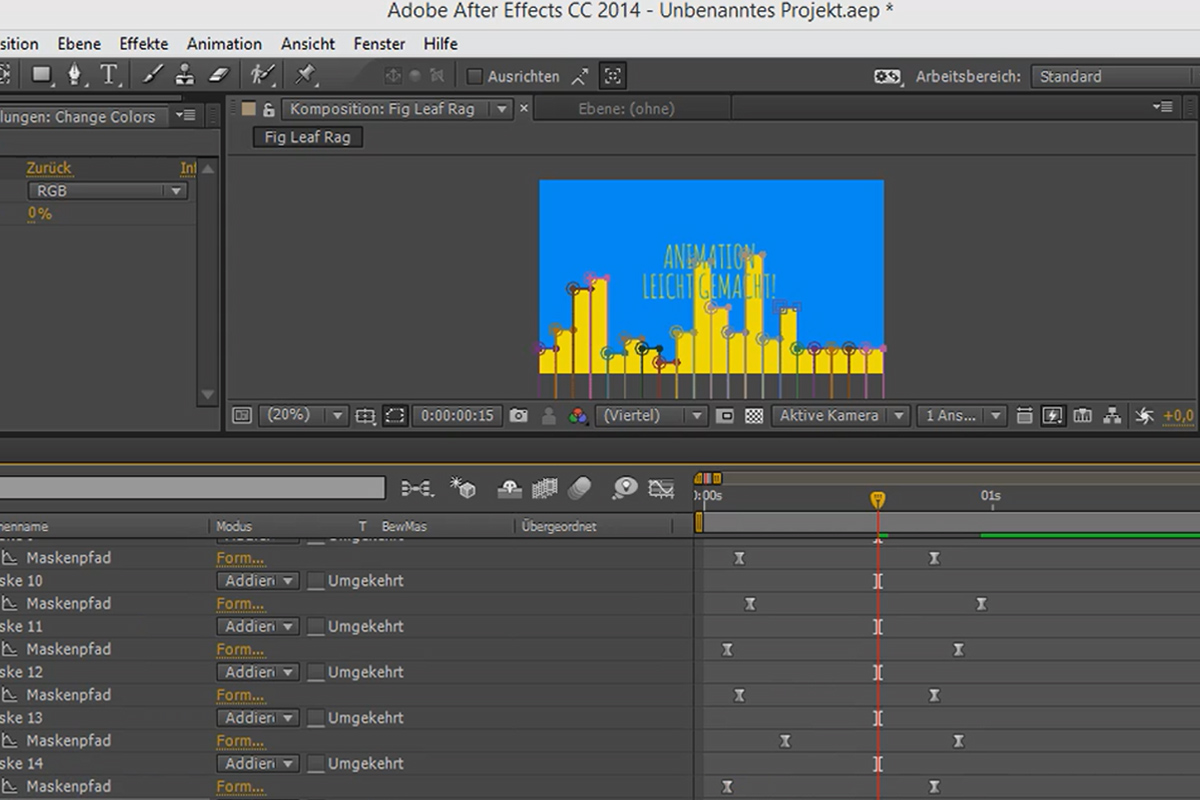Toggle the region of interest icon
The width and height of the screenshot is (1200, 800).
pos(726,415)
